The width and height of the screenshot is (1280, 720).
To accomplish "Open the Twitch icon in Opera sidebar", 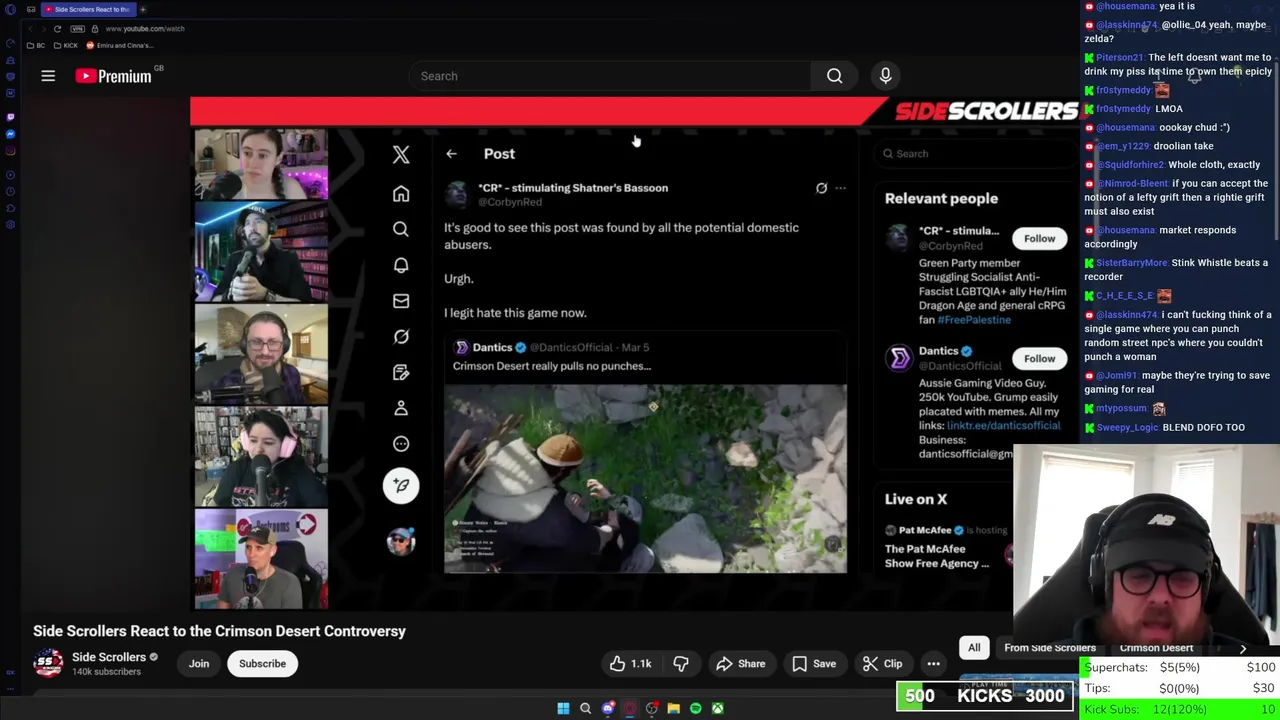I will coord(10,117).
